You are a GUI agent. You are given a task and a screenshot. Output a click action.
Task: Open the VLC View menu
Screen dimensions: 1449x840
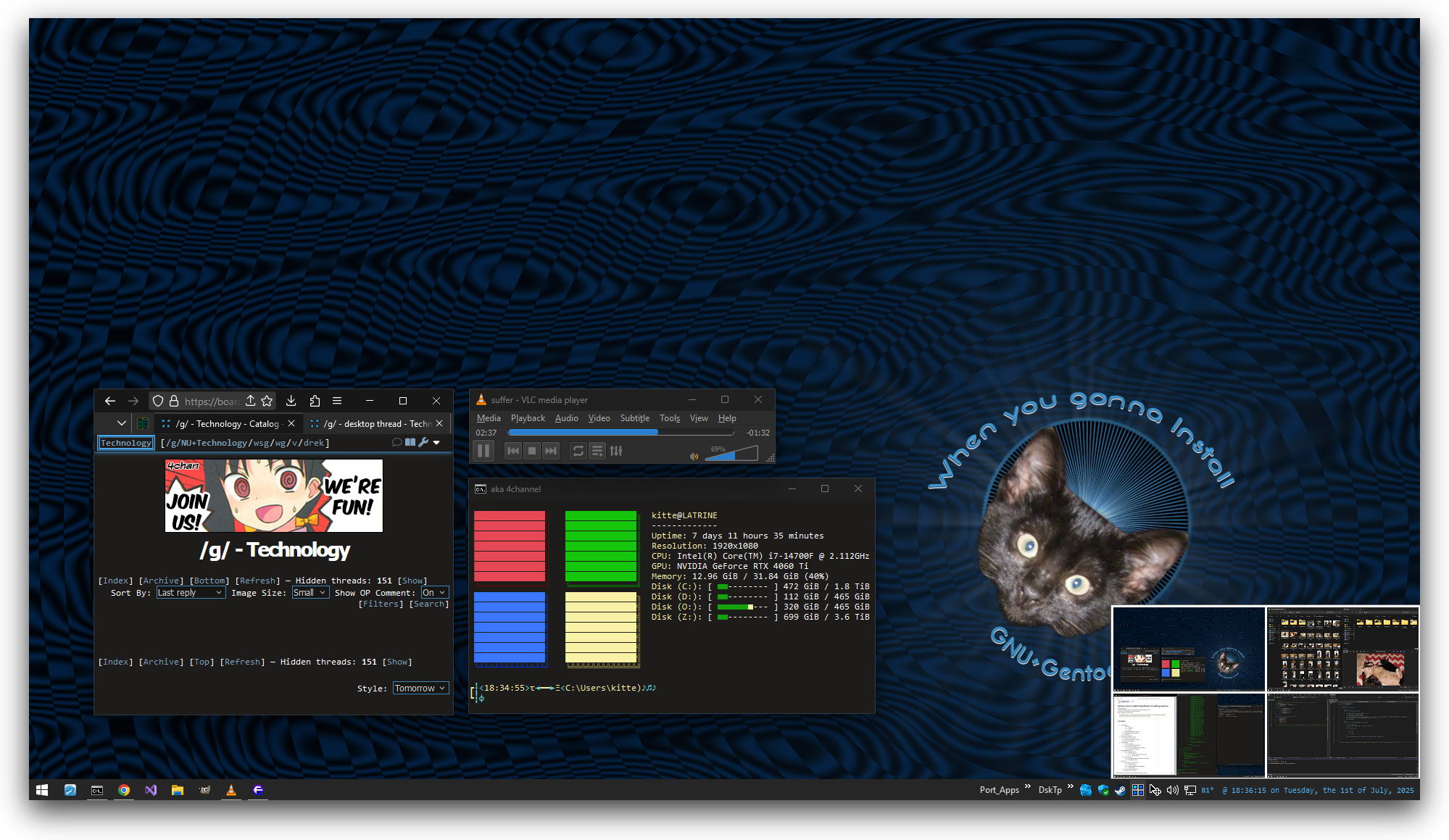pos(699,418)
